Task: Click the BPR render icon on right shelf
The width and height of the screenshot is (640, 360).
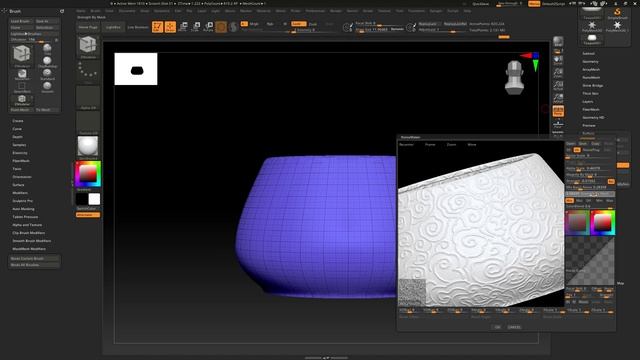Action: pyautogui.click(x=558, y=41)
